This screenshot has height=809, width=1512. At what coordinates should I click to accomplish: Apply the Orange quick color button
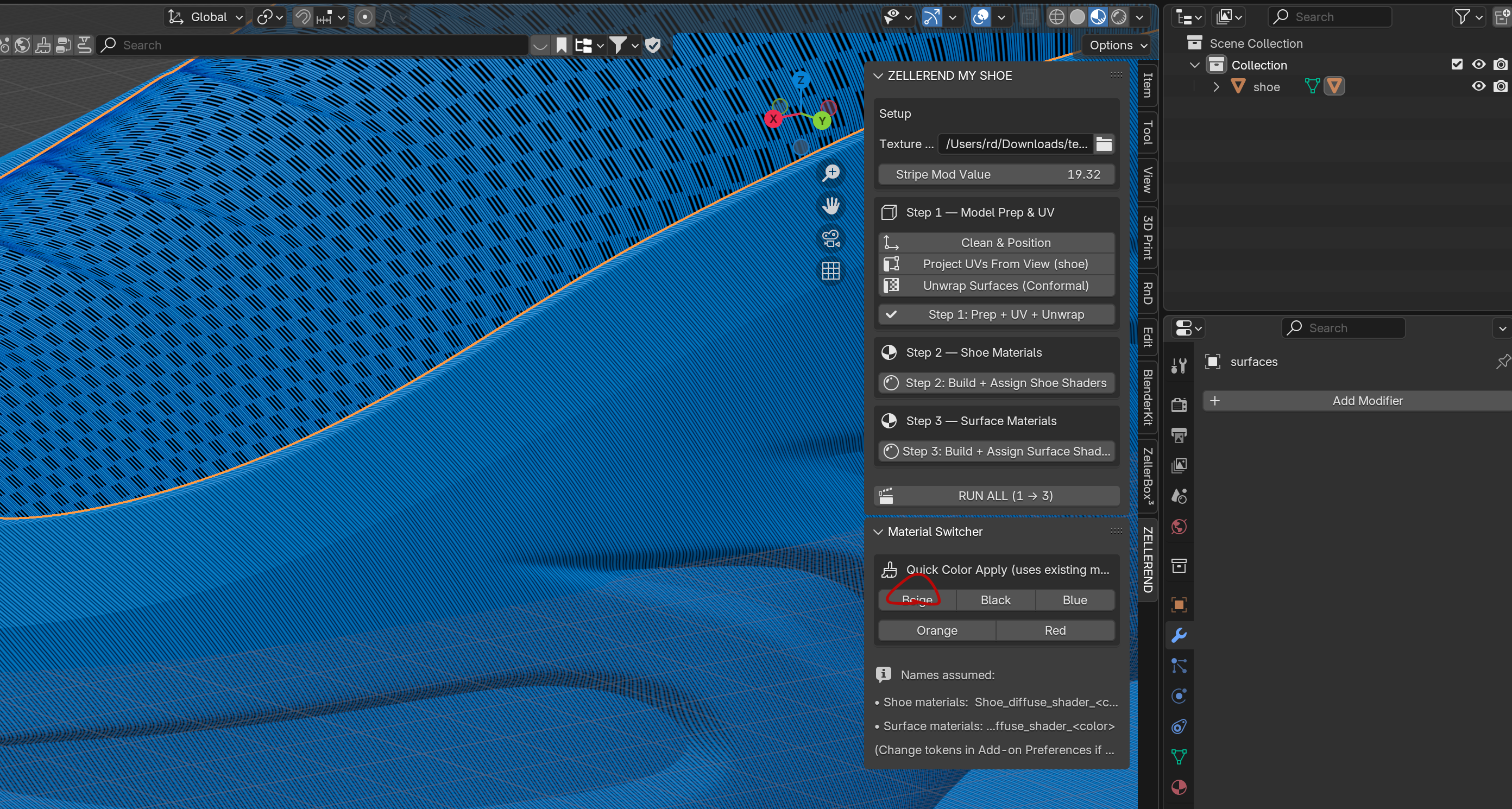point(937,630)
